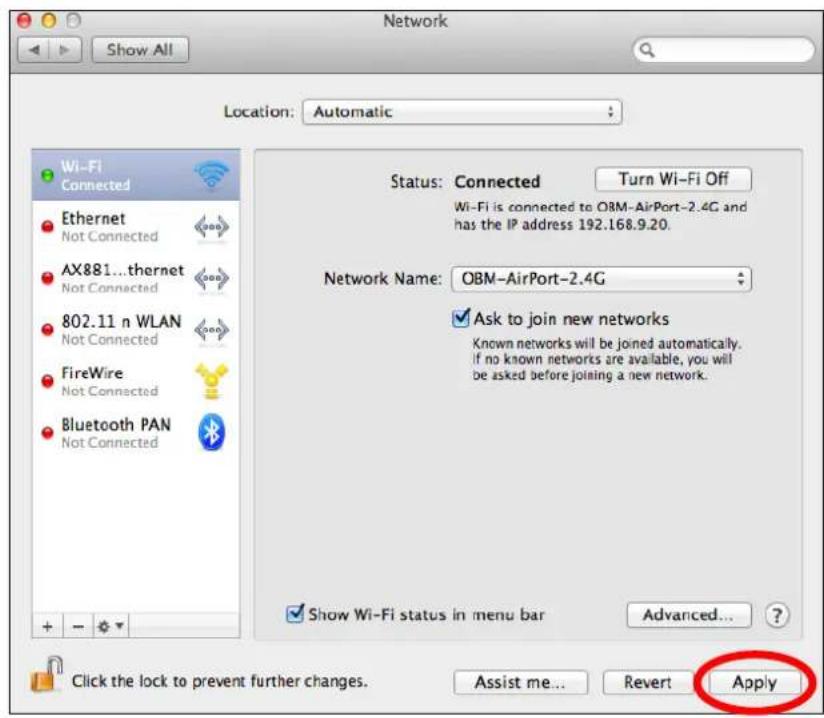Click the AX881...thernet arrows icon
Screen dimensions: 824x718
coord(211,278)
